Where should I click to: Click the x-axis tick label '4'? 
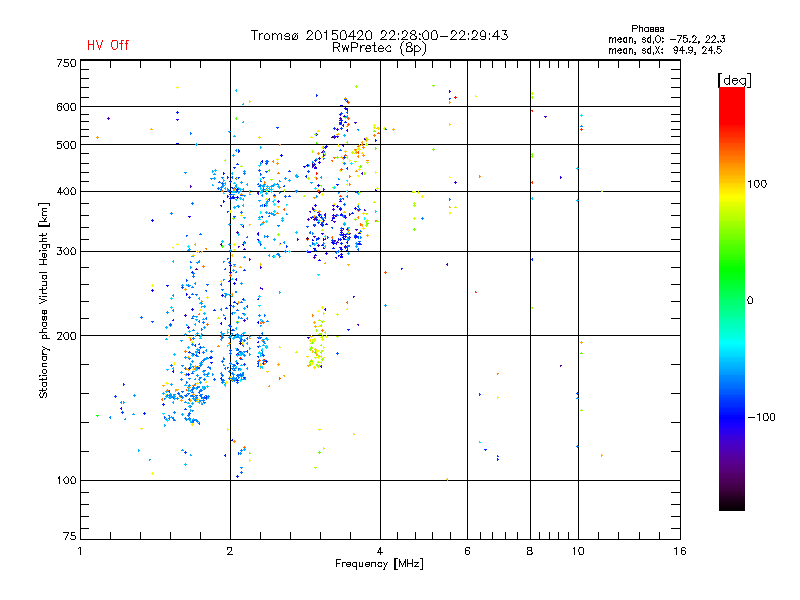380,551
